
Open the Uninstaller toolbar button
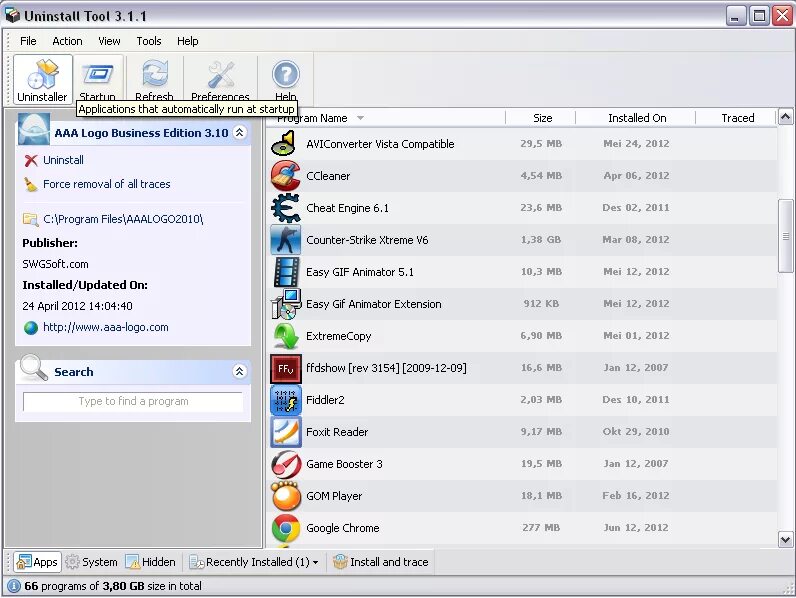pos(43,80)
